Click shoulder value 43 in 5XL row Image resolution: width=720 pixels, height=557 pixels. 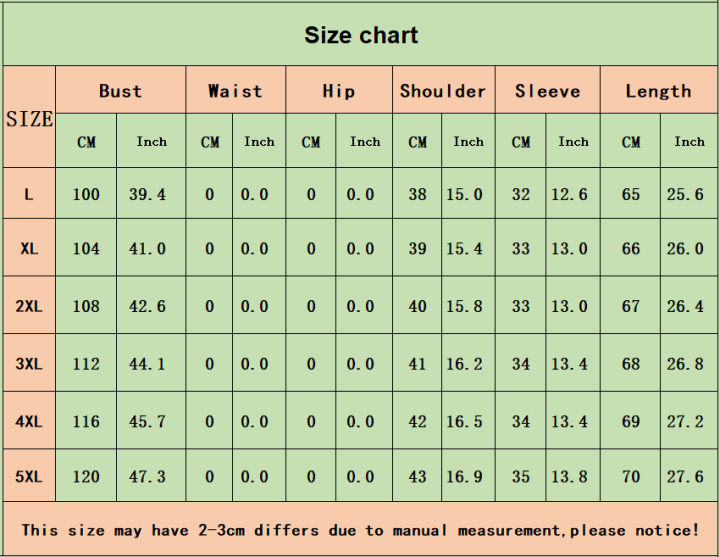417,476
